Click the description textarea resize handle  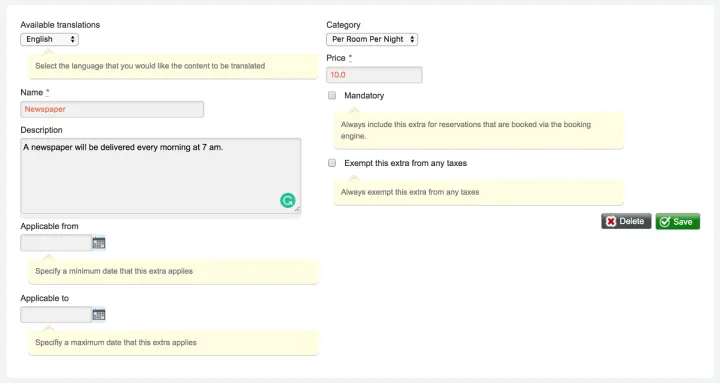point(297,209)
